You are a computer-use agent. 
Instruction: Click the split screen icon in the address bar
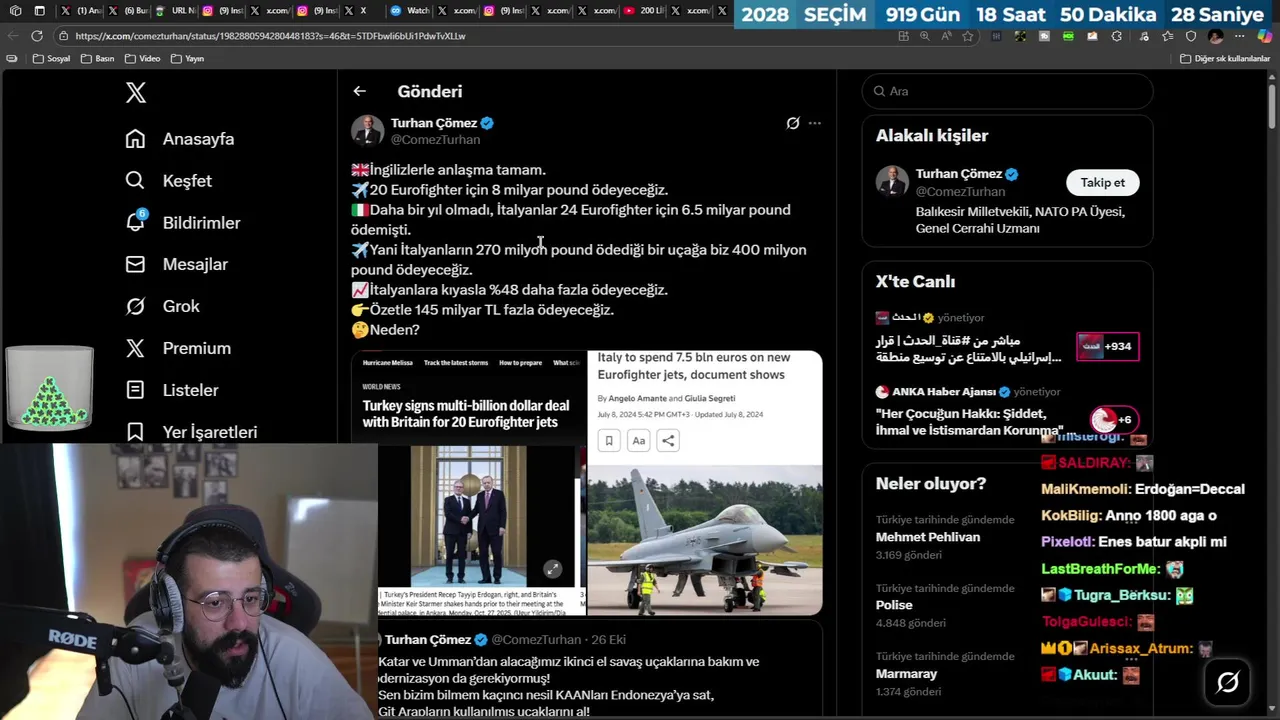pyautogui.click(x=904, y=36)
